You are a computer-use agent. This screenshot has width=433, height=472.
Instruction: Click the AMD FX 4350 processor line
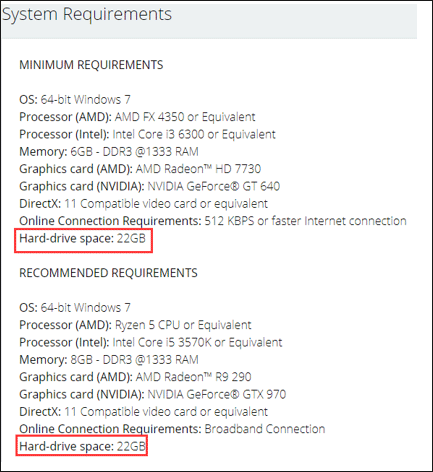click(x=137, y=117)
